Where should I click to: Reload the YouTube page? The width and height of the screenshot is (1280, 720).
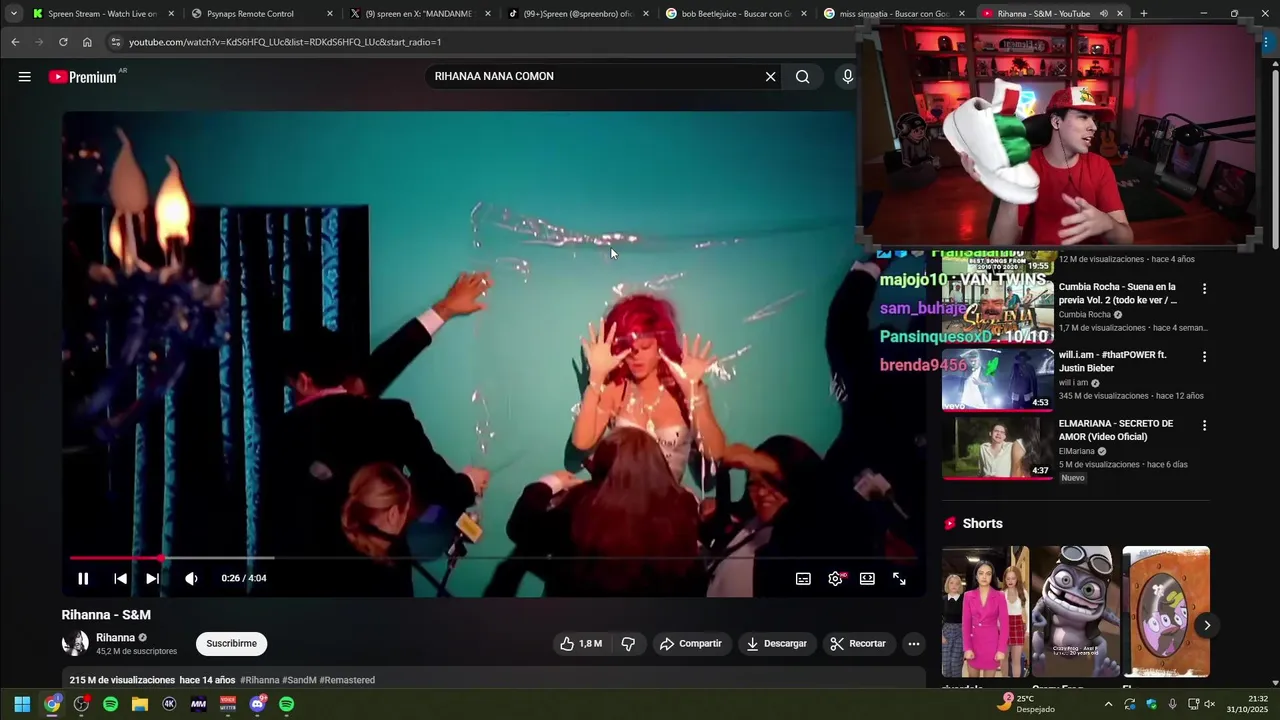pyautogui.click(x=63, y=42)
